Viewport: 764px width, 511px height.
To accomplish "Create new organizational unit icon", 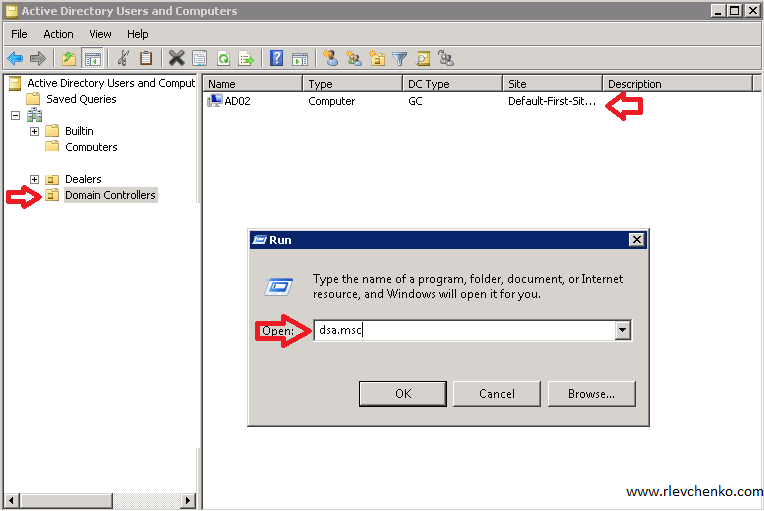I will point(377,58).
